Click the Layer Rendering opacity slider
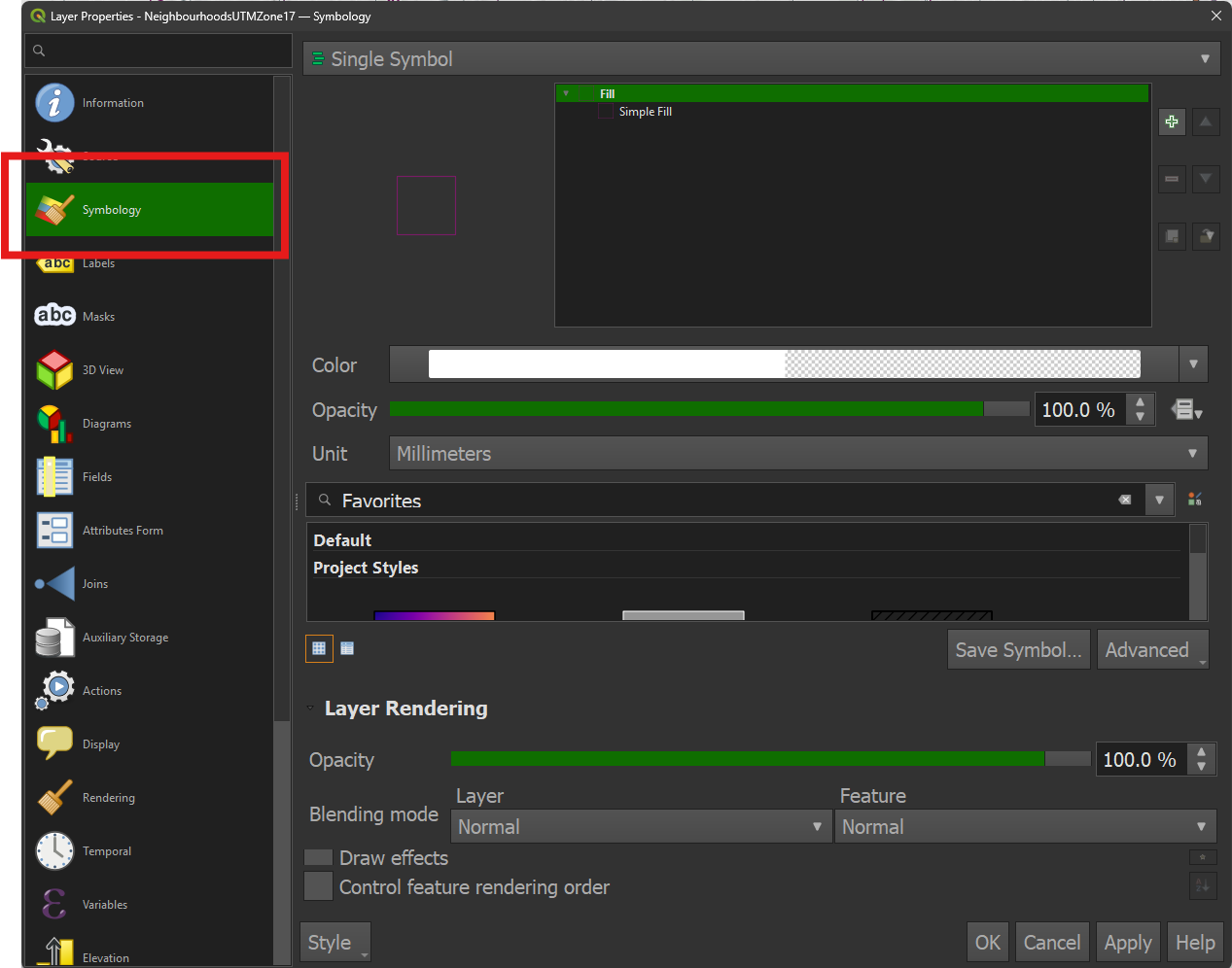 coord(770,759)
